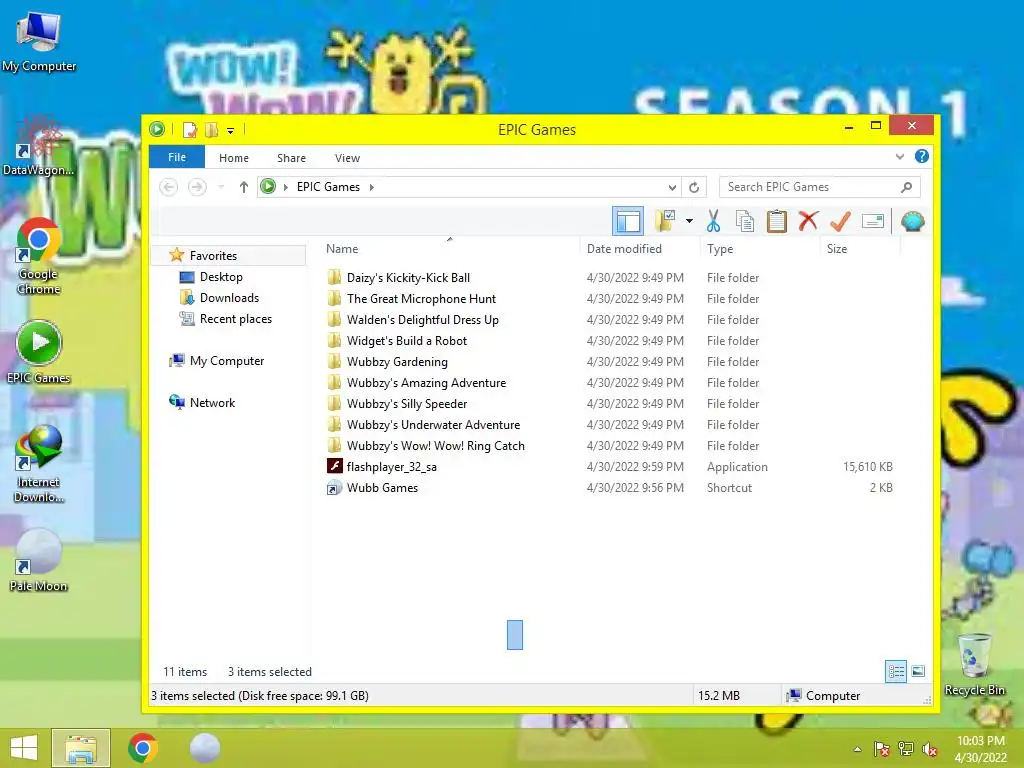Click the orange checkmark Properties icon
Viewport: 1024px width, 768px height.
(x=840, y=221)
